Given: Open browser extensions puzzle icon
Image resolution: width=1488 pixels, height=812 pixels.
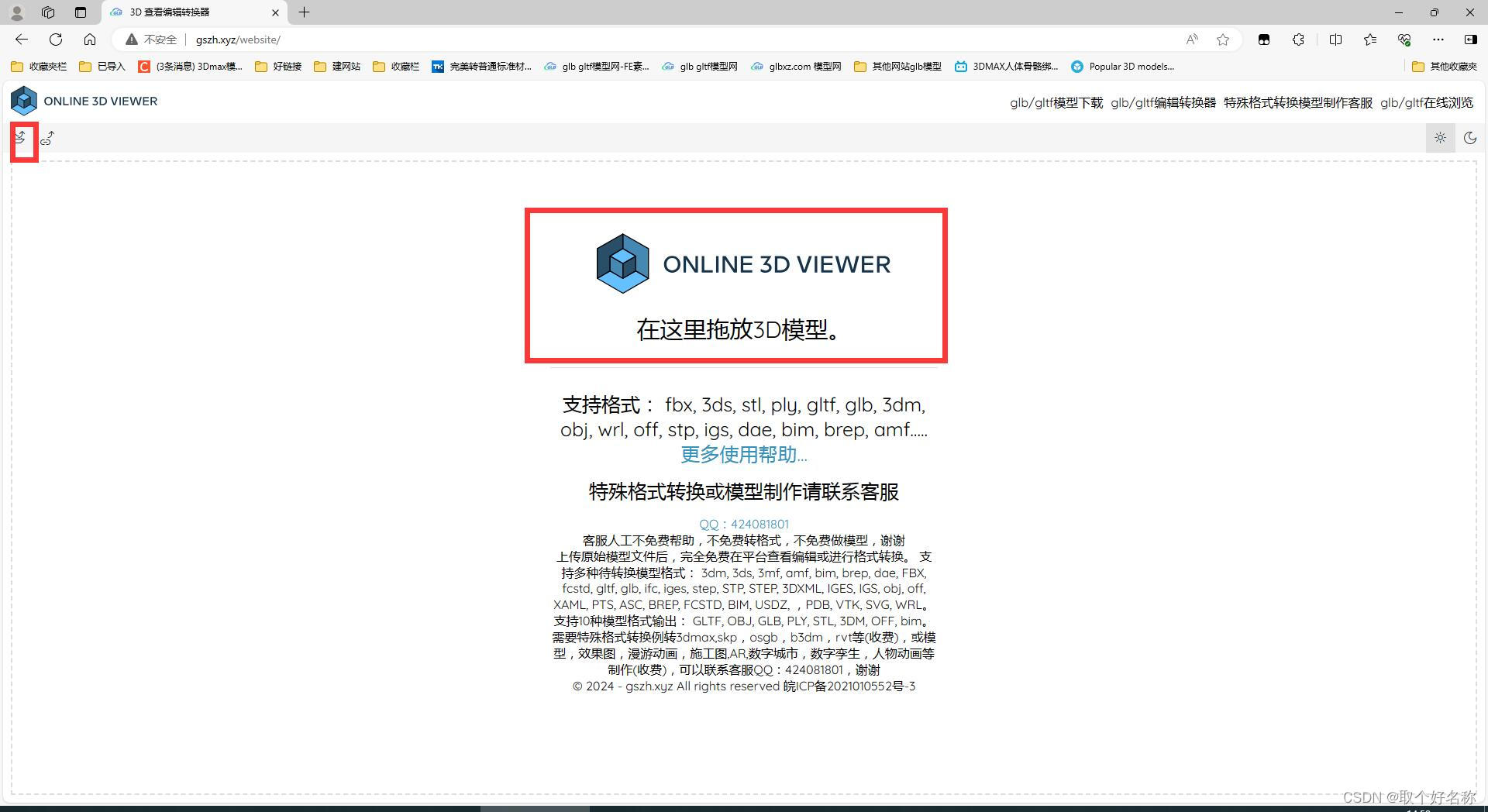Looking at the screenshot, I should 1298,40.
